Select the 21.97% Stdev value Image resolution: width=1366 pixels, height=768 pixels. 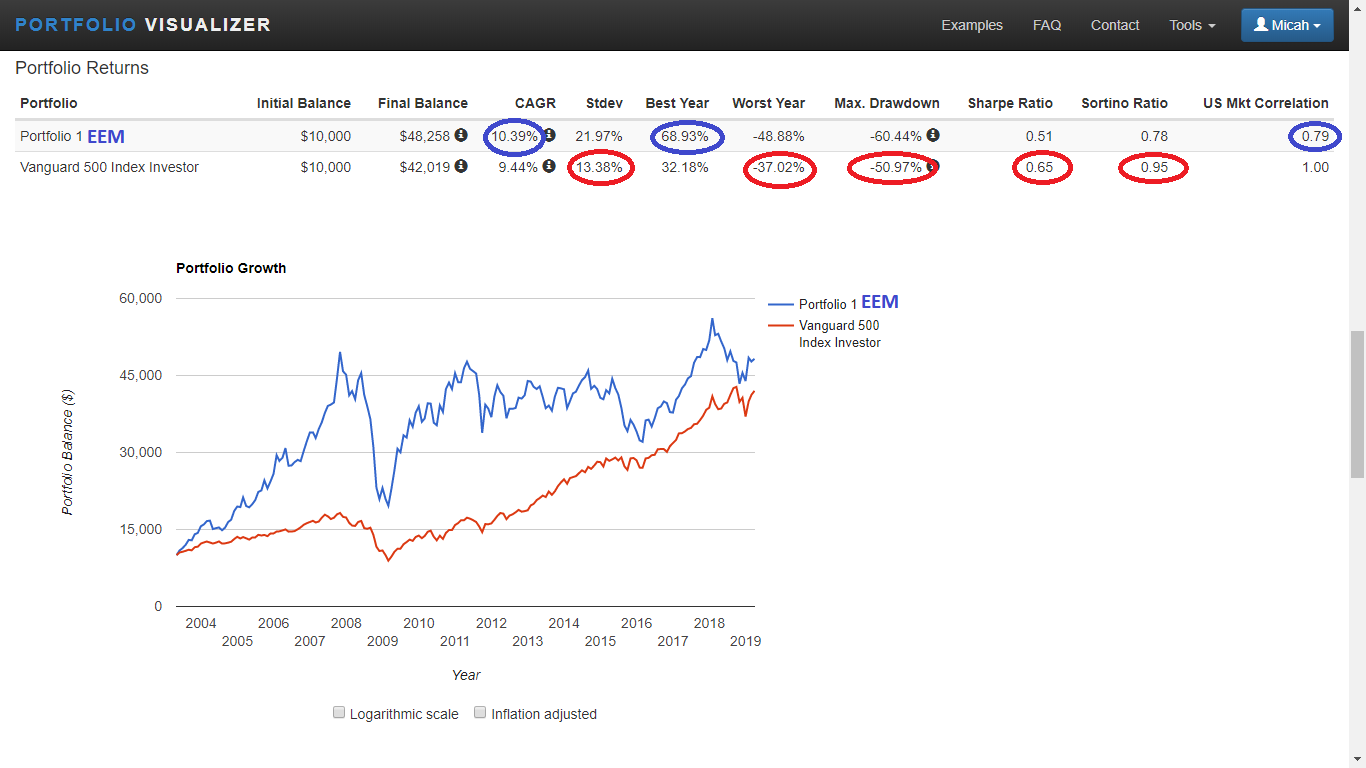(x=599, y=136)
